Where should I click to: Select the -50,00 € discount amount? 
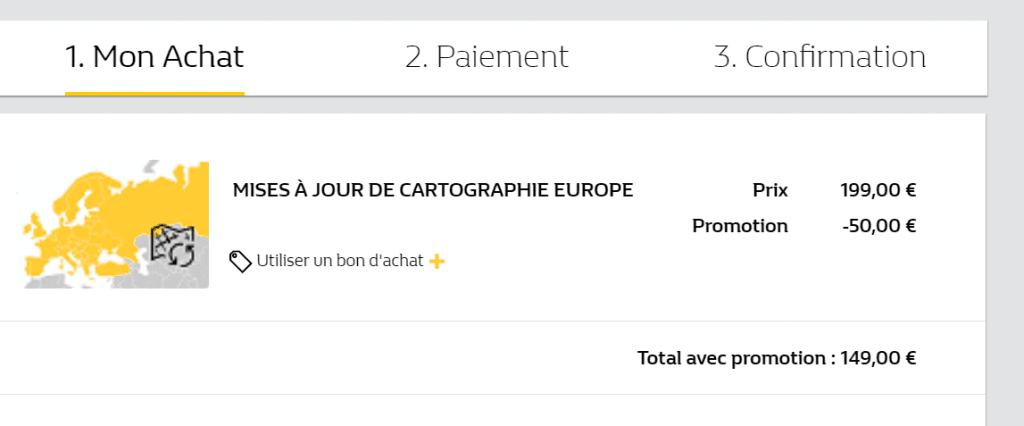coord(879,226)
